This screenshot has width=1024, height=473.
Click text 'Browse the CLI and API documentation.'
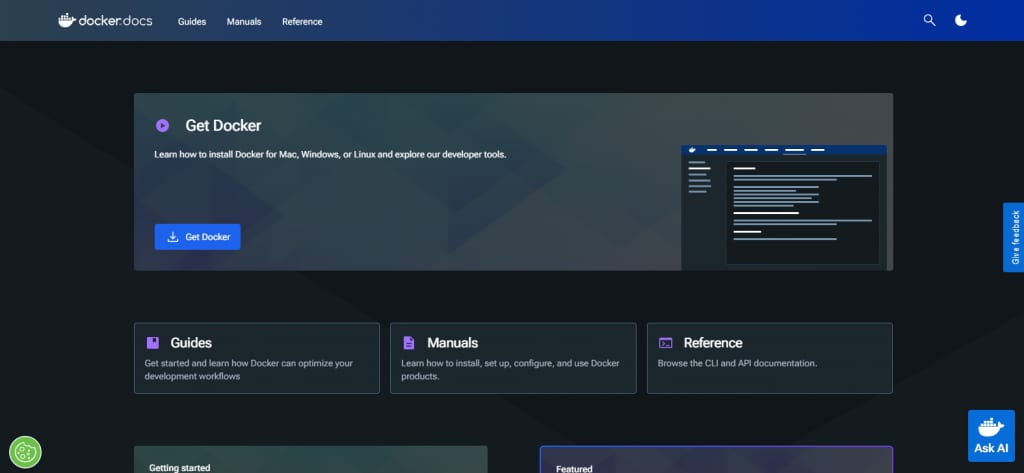click(x=737, y=363)
